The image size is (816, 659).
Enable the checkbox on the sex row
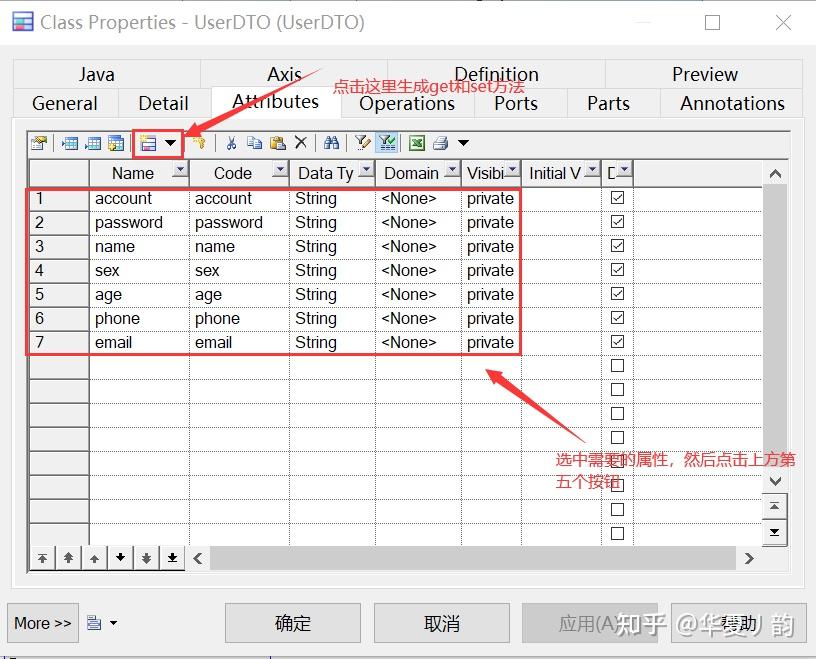pos(617,269)
